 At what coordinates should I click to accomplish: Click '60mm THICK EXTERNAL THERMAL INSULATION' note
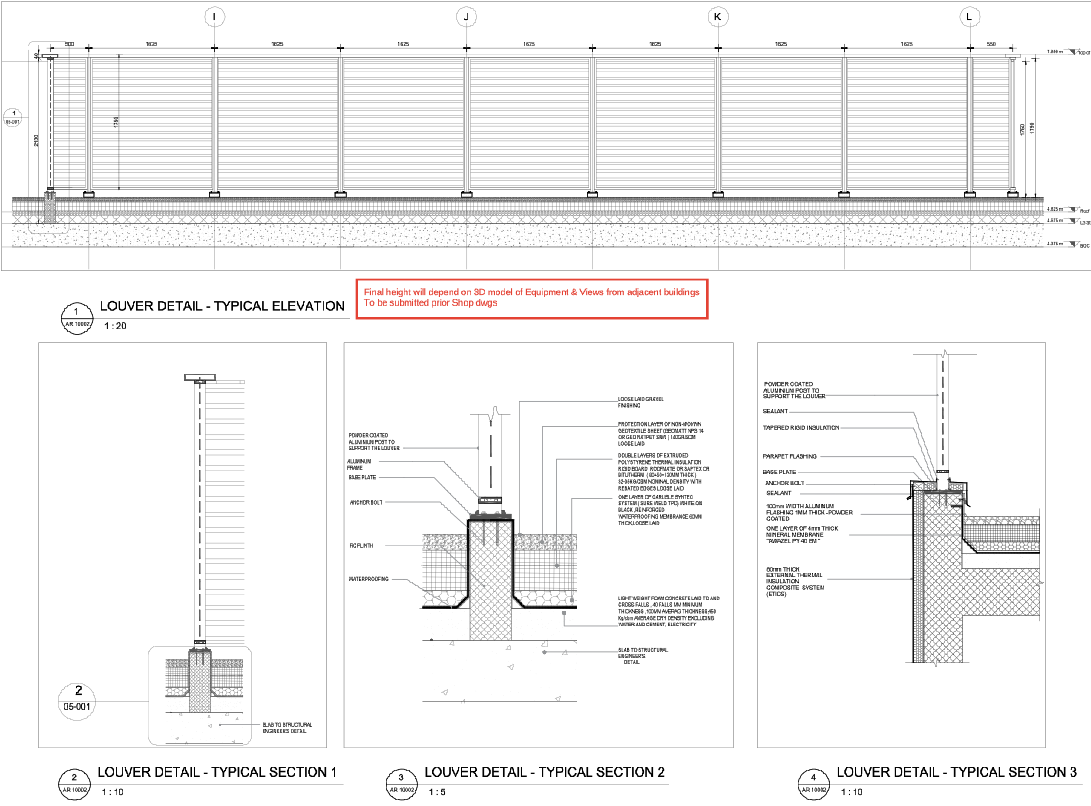(x=795, y=581)
